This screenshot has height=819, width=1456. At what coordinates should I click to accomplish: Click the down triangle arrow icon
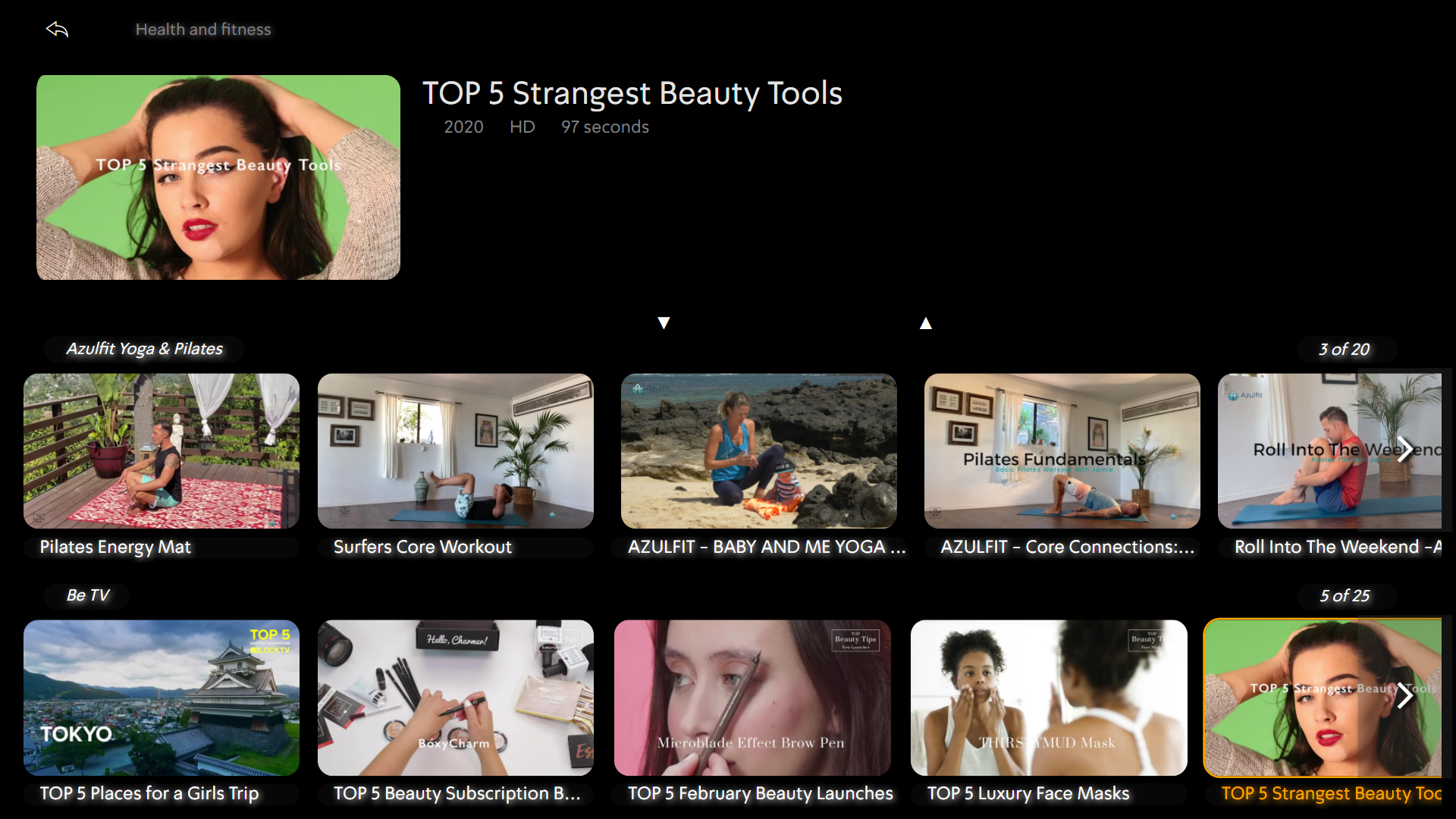point(664,323)
